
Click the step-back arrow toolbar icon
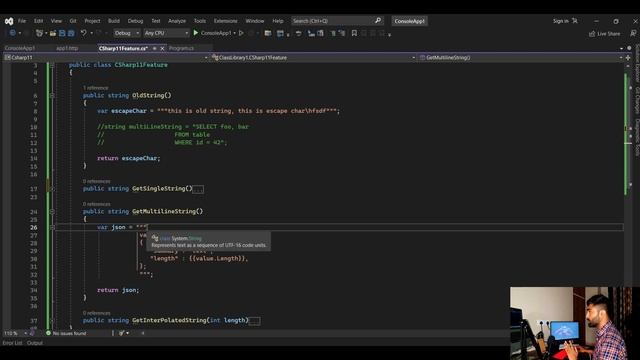[298, 33]
